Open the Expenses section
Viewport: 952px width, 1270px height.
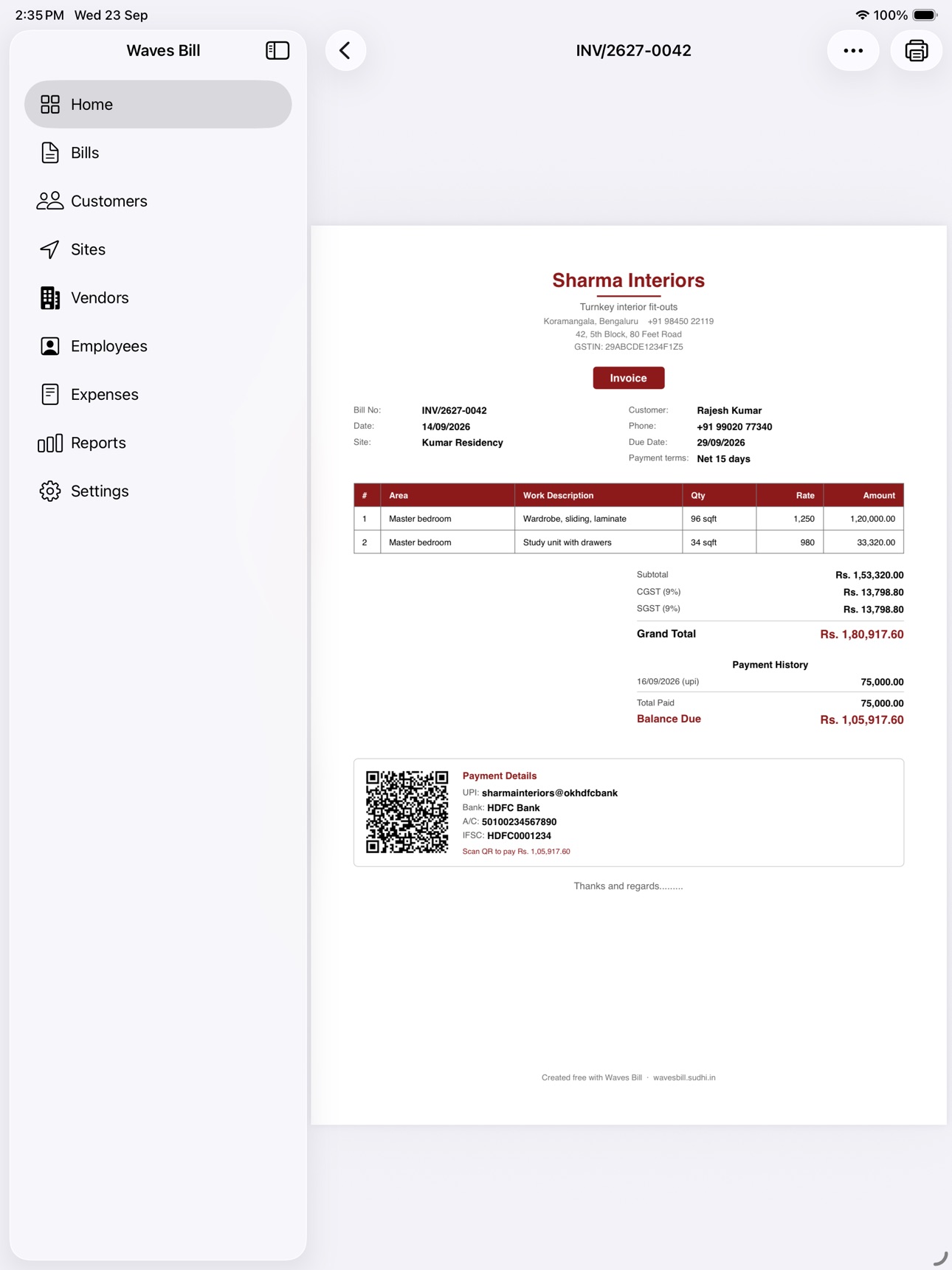[158, 394]
